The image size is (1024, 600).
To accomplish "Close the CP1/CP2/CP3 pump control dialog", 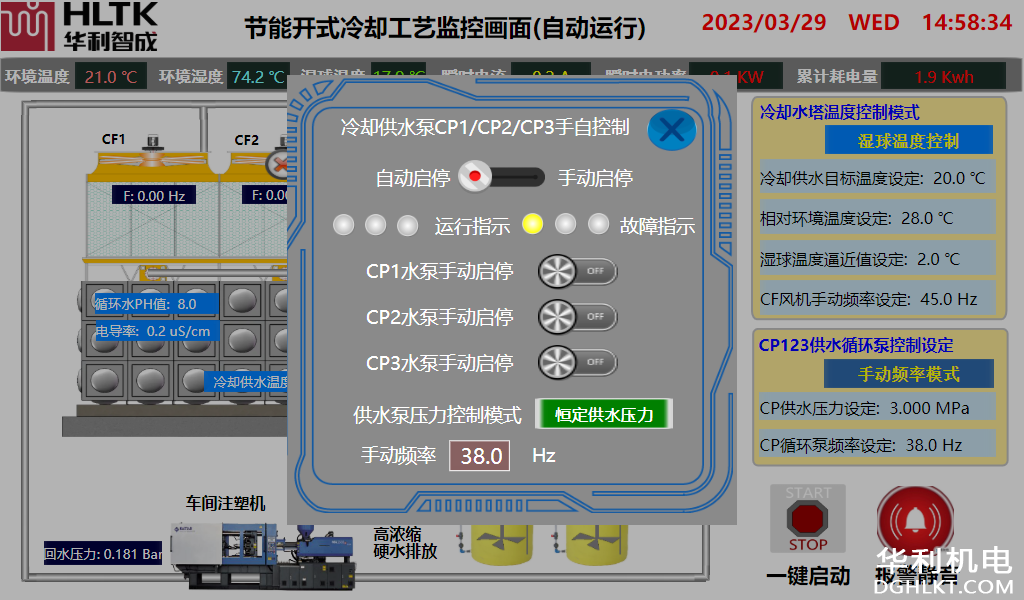I will pos(672,129).
